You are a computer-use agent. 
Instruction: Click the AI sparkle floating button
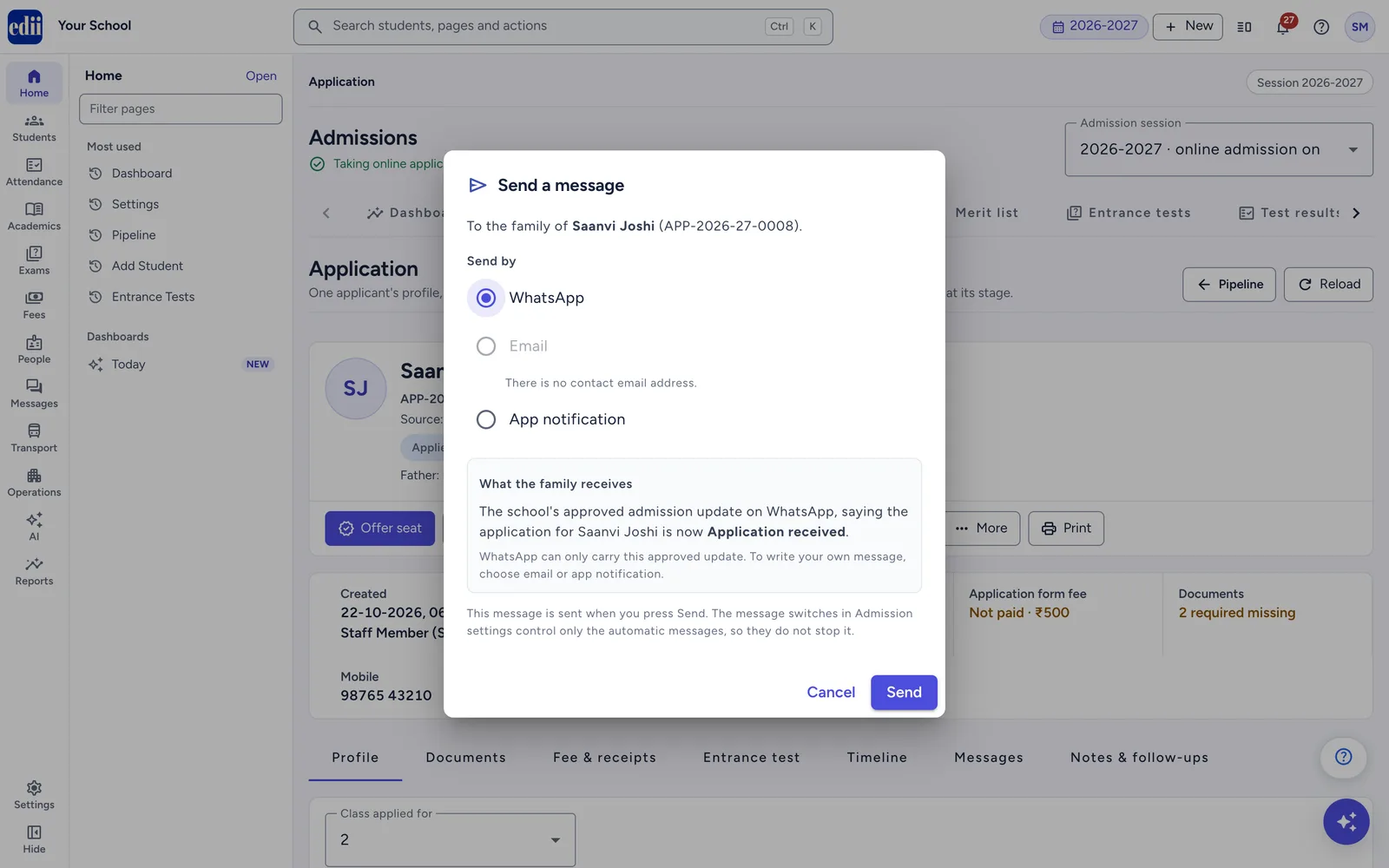(1346, 821)
